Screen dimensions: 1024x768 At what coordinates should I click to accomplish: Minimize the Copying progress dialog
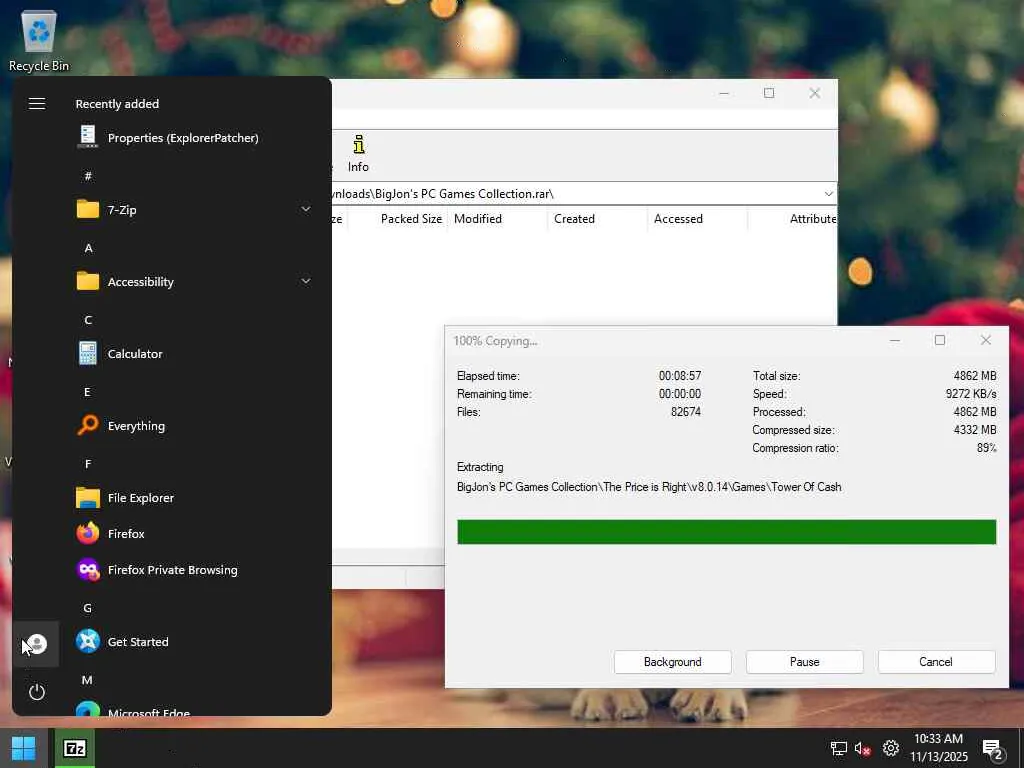pyautogui.click(x=895, y=340)
